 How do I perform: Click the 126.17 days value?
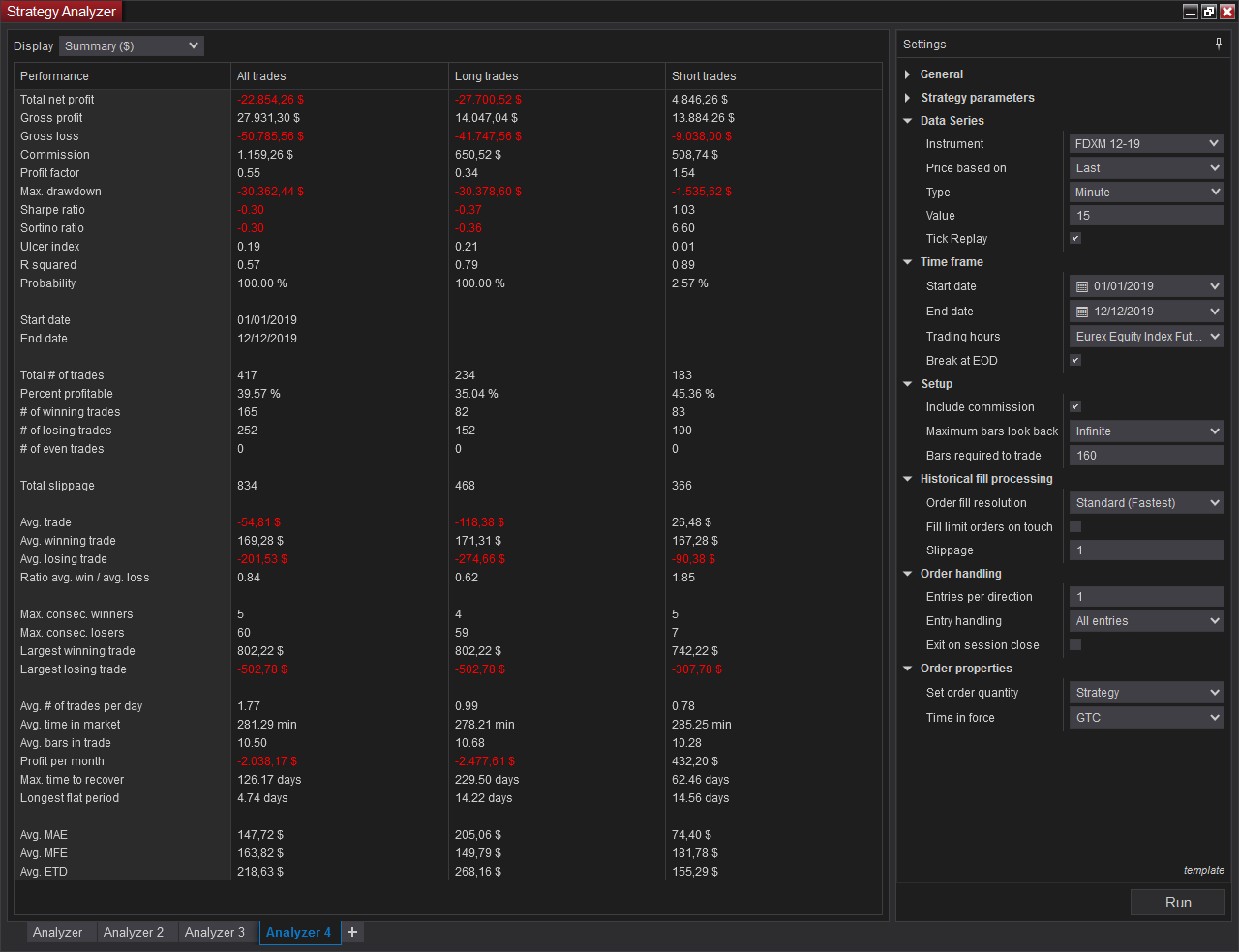click(x=269, y=780)
